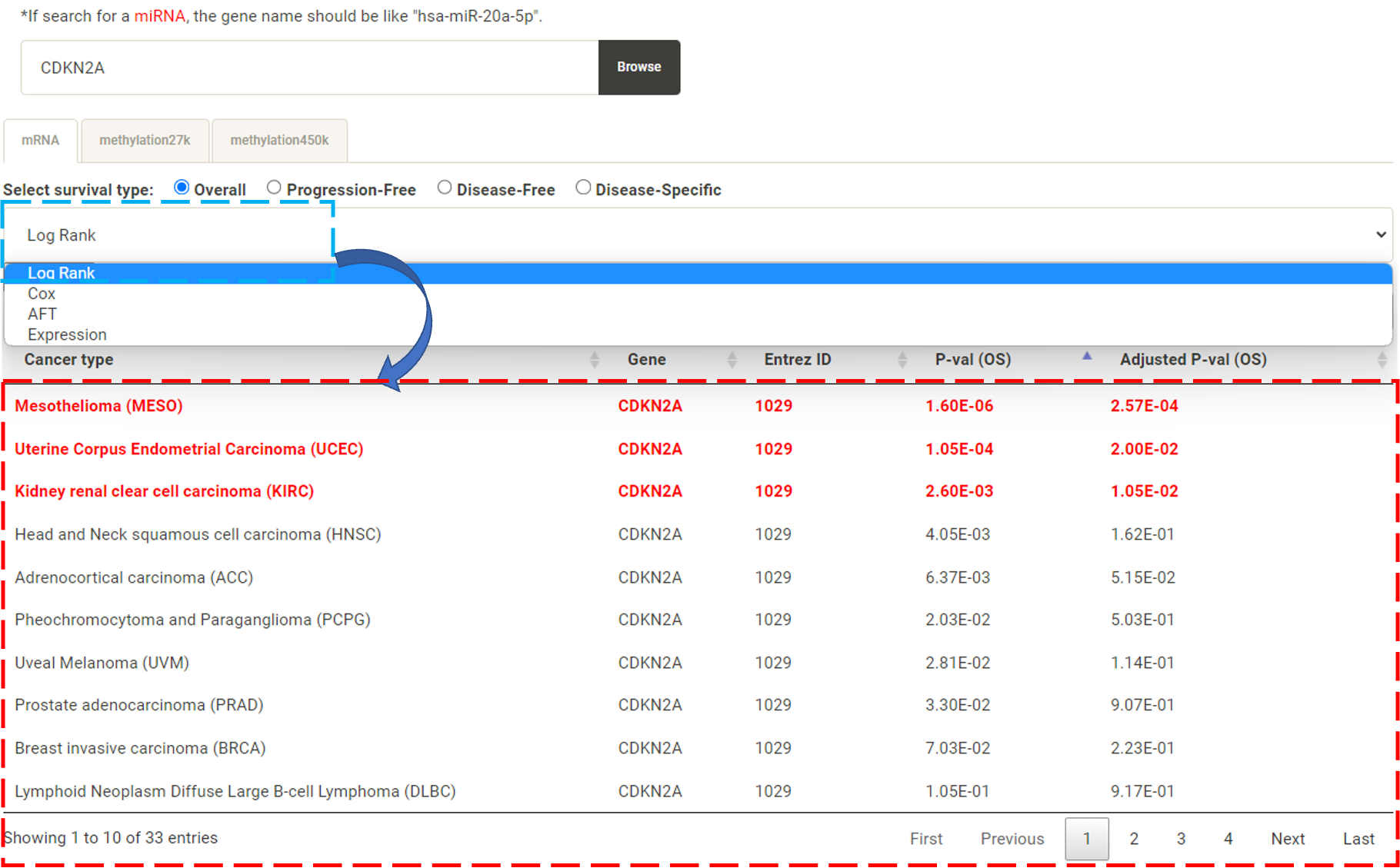Sort by P-val (OS) column arrow
This screenshot has width=1400, height=868.
[1086, 356]
